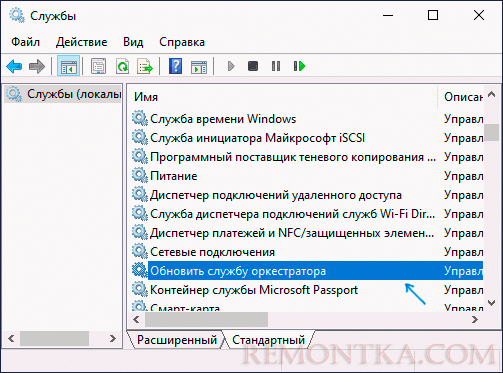Viewport: 503px width, 373px height.
Task: Select Программный поставщик теневого копирования row
Action: [x=307, y=157]
